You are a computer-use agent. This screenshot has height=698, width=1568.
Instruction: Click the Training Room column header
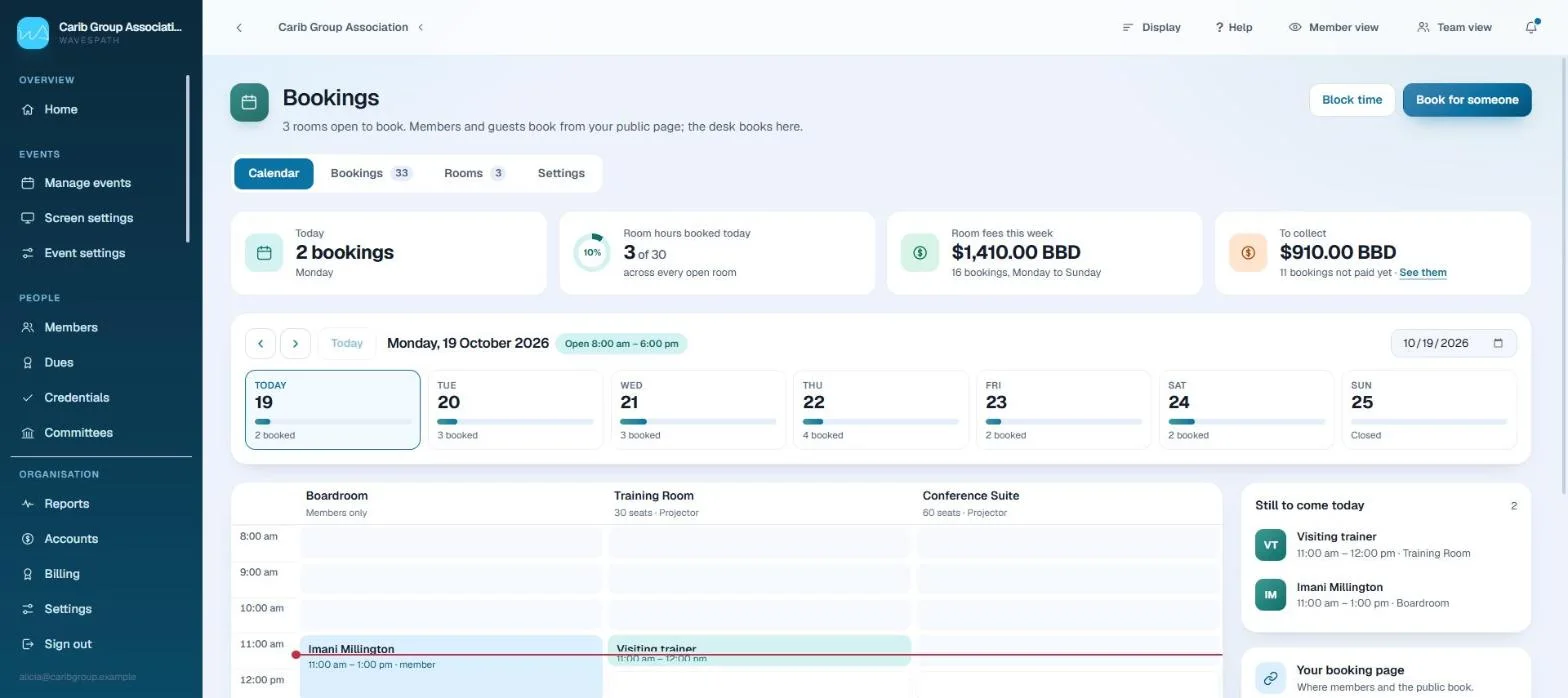pos(761,503)
